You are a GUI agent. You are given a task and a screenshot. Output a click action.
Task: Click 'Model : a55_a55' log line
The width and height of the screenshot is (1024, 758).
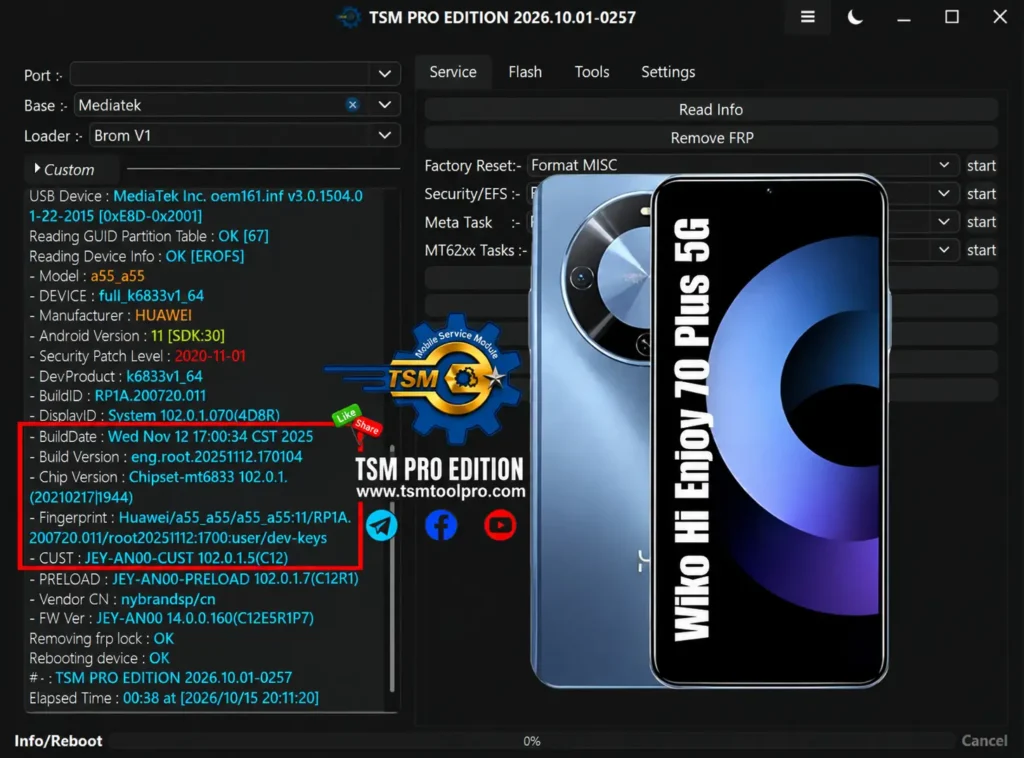(87, 276)
